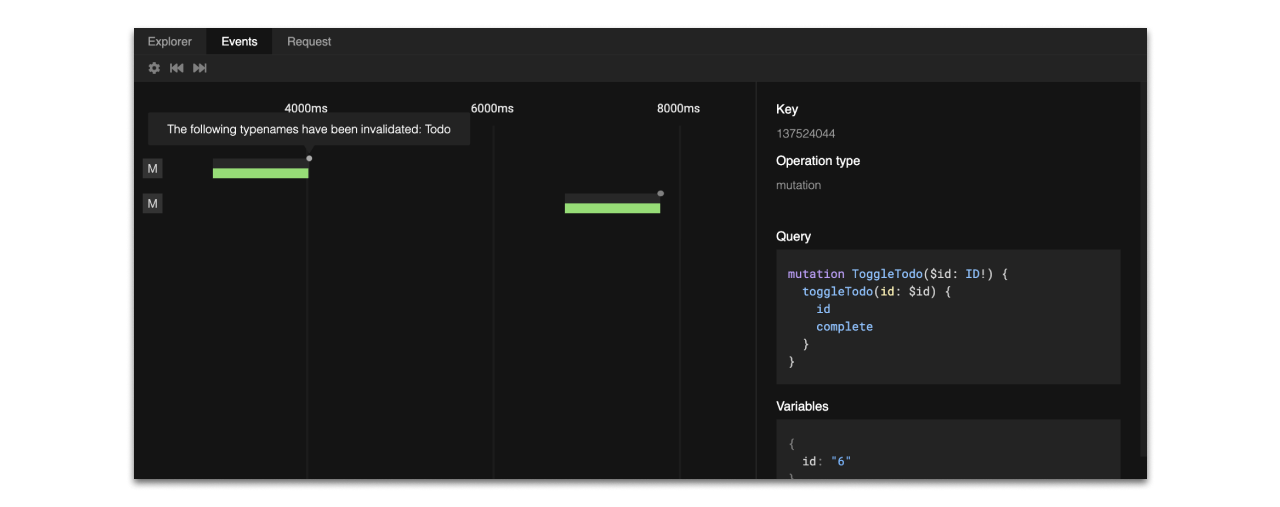Open the timeline settings gear icon
Viewport: 1280px width, 507px height.
[x=154, y=68]
